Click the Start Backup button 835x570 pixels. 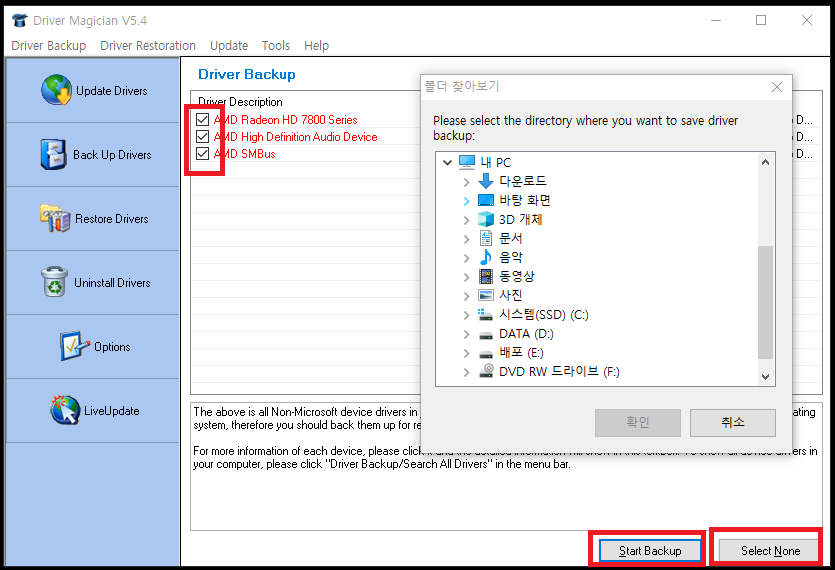(650, 550)
